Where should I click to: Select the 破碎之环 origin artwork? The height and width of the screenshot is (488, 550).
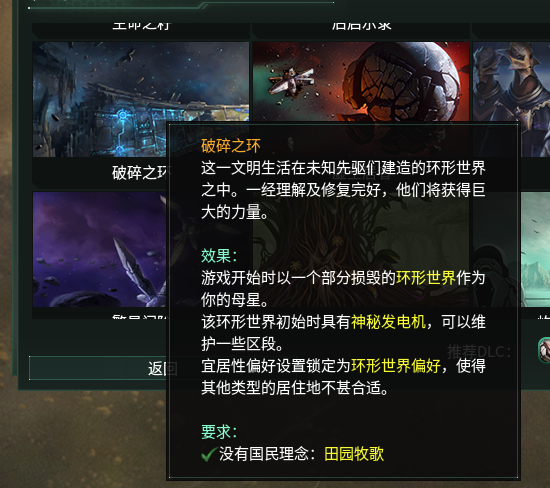pyautogui.click(x=141, y=99)
